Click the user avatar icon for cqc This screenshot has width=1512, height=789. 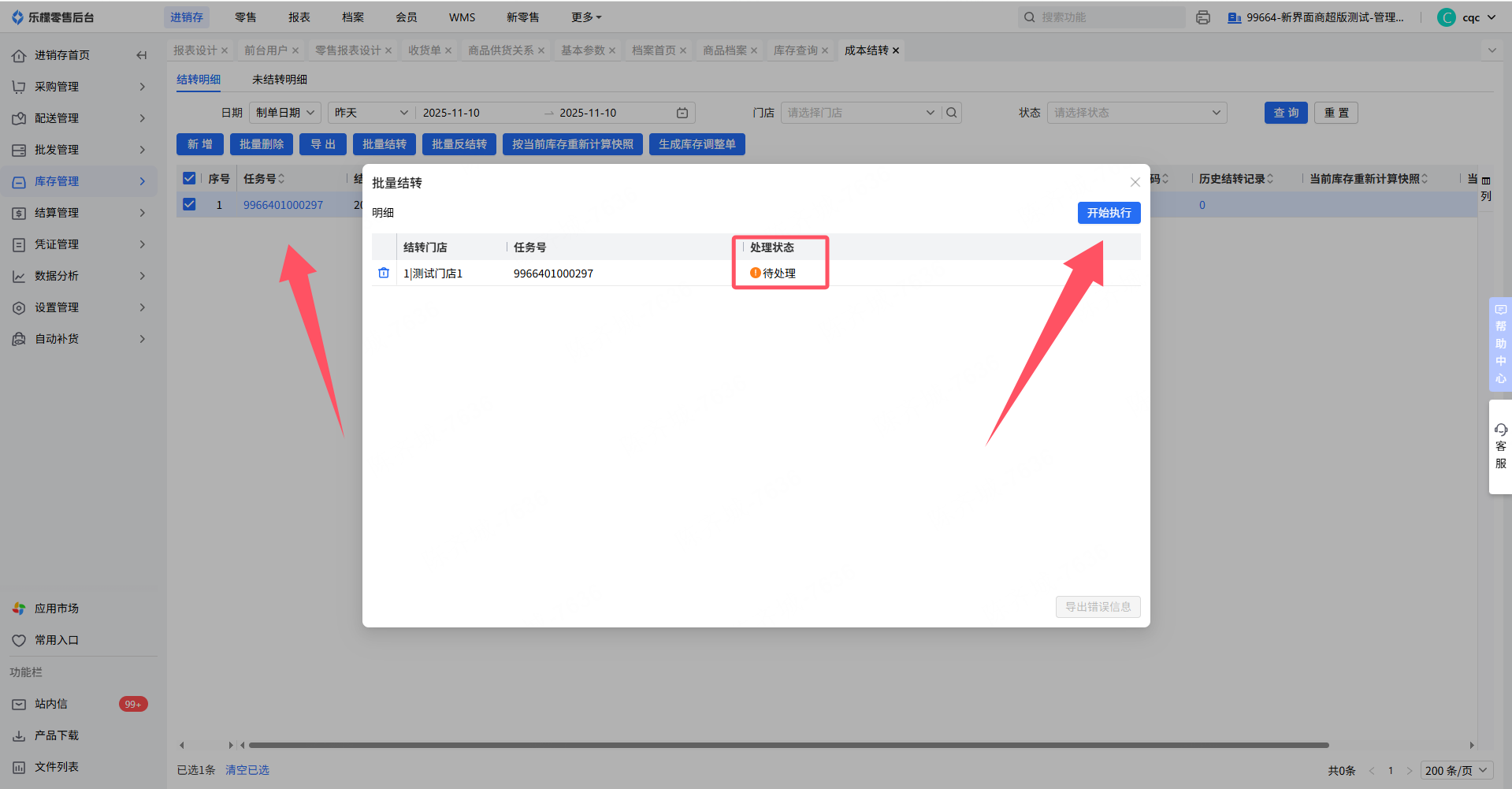tap(1446, 17)
